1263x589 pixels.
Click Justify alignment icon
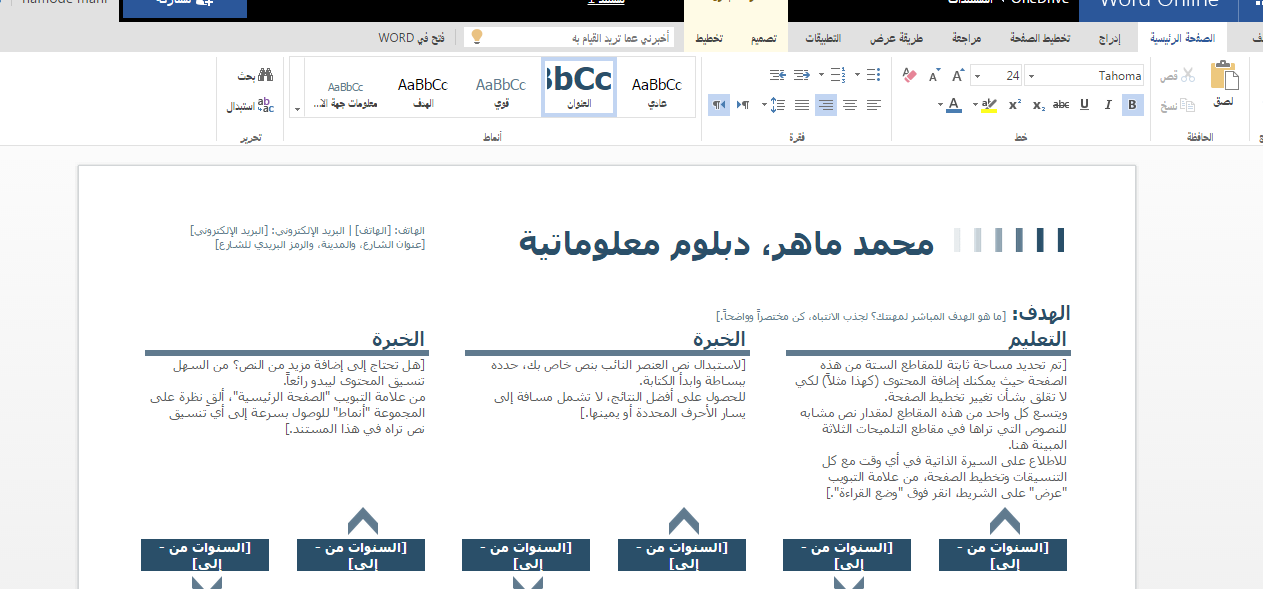801,105
